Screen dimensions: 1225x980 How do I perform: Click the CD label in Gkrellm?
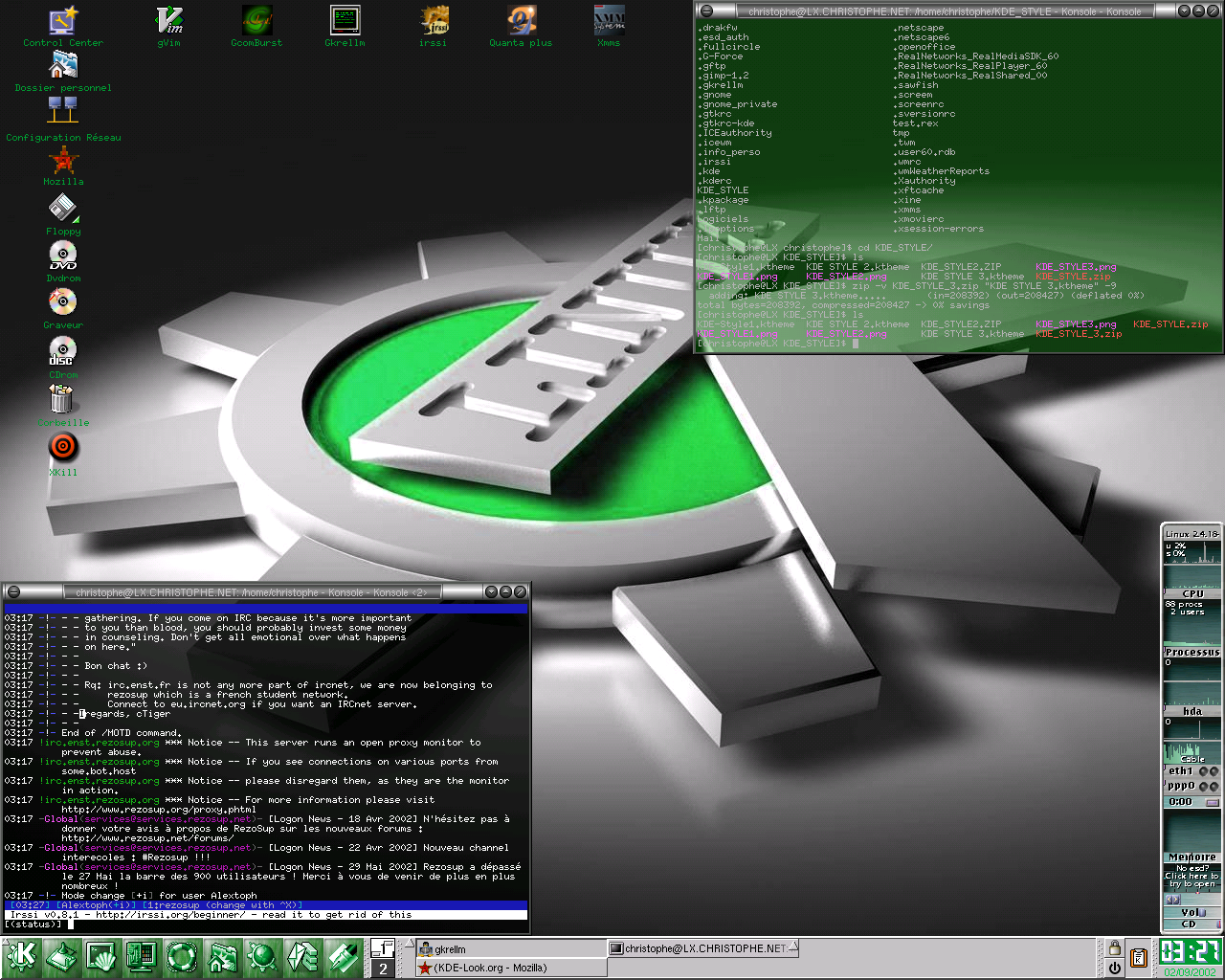coord(1189,924)
